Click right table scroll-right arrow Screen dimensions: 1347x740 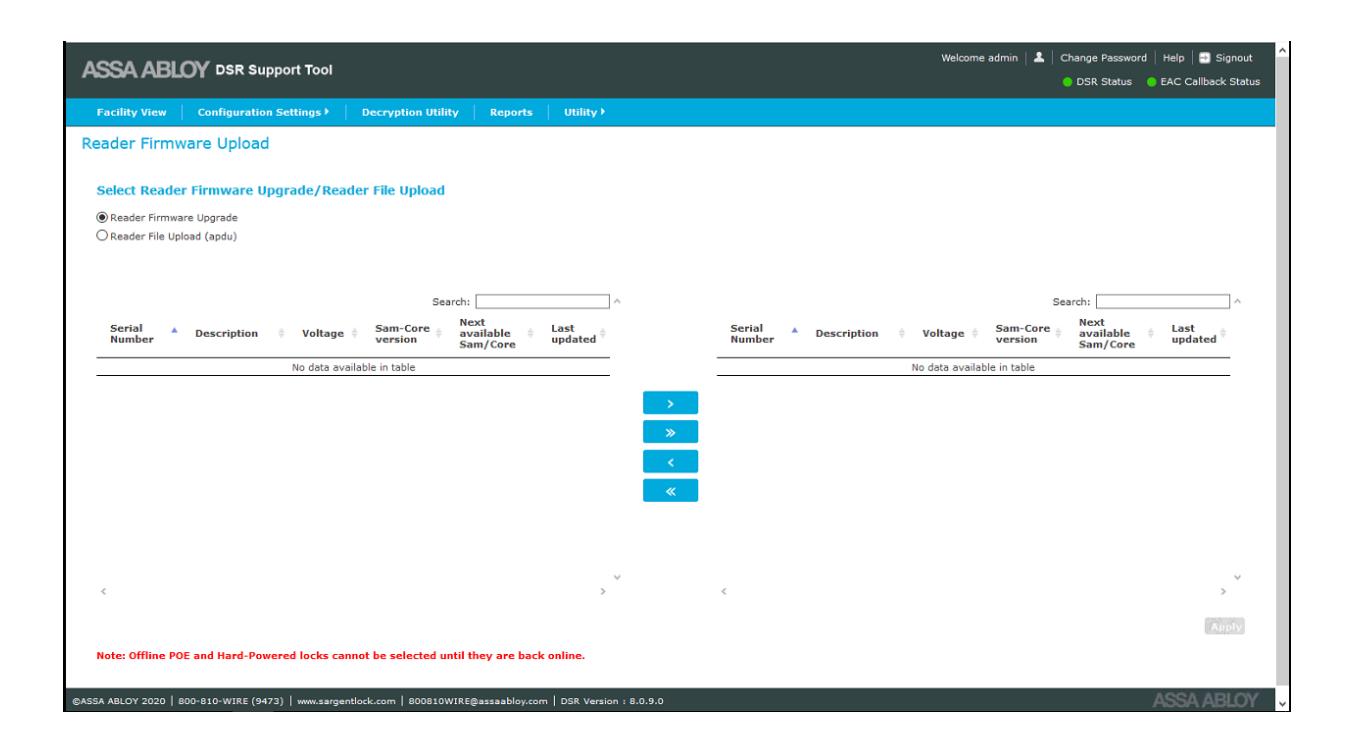pos(1224,593)
